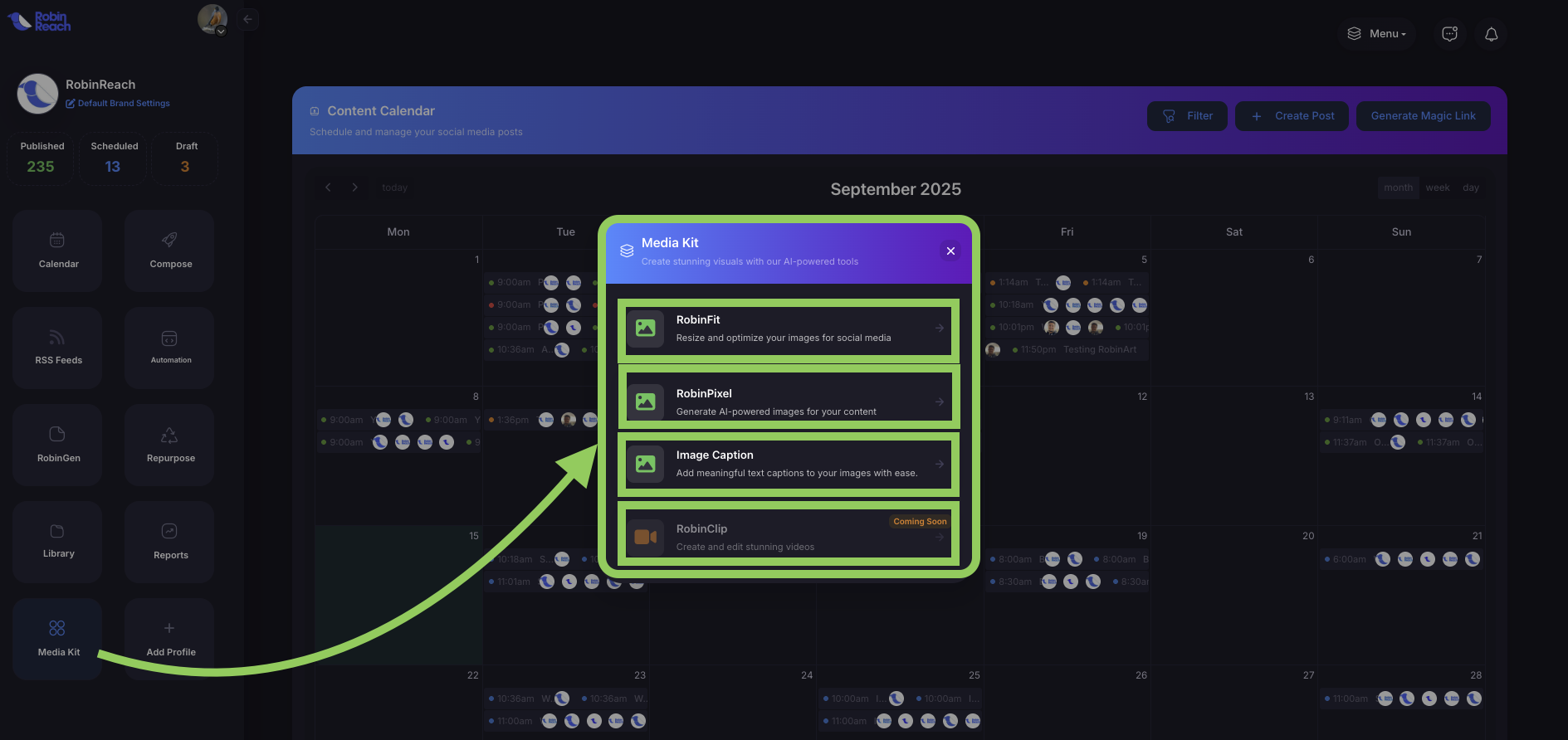This screenshot has width=1568, height=740.
Task: Close the Media Kit dialog
Action: tap(950, 251)
